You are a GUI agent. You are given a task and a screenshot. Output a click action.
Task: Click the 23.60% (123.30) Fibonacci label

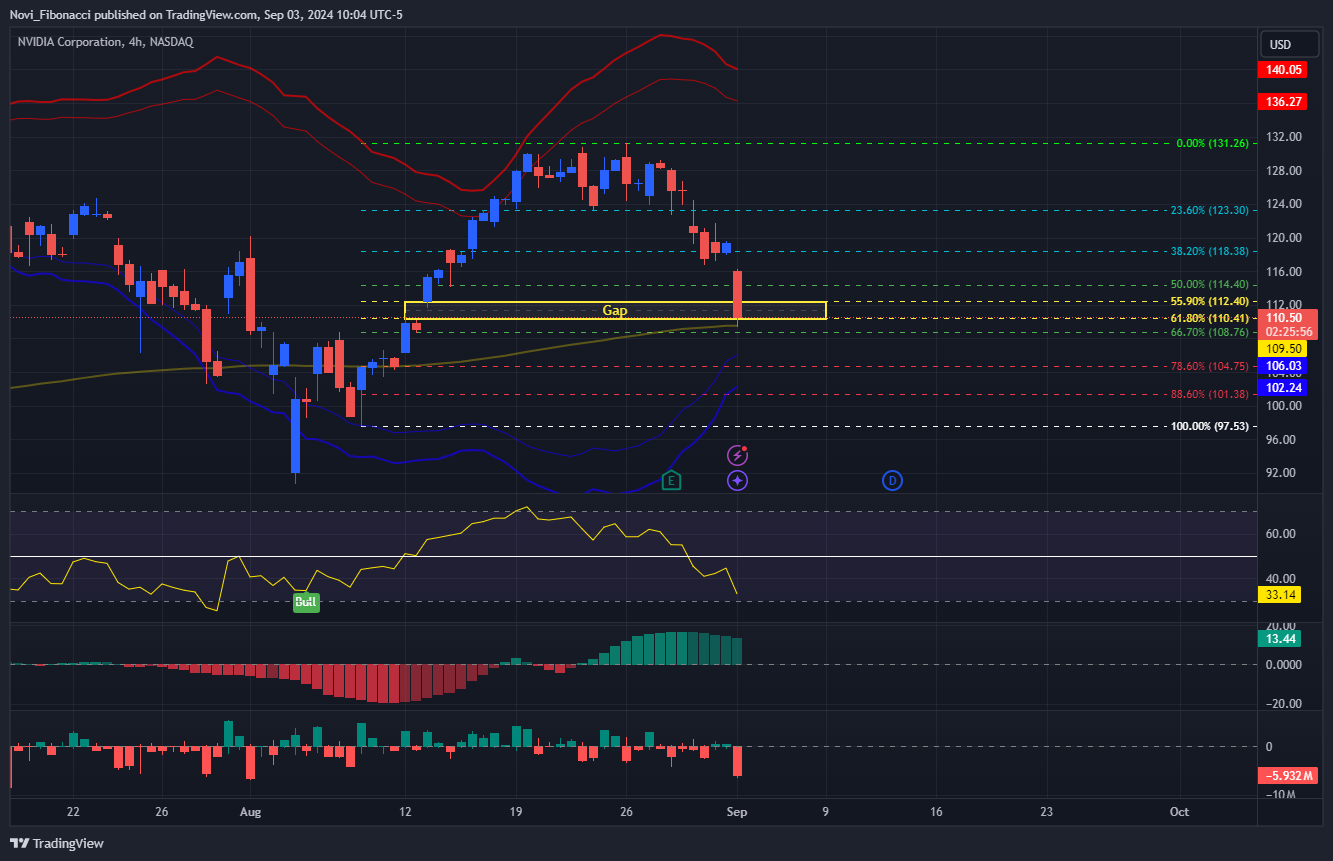[1209, 210]
